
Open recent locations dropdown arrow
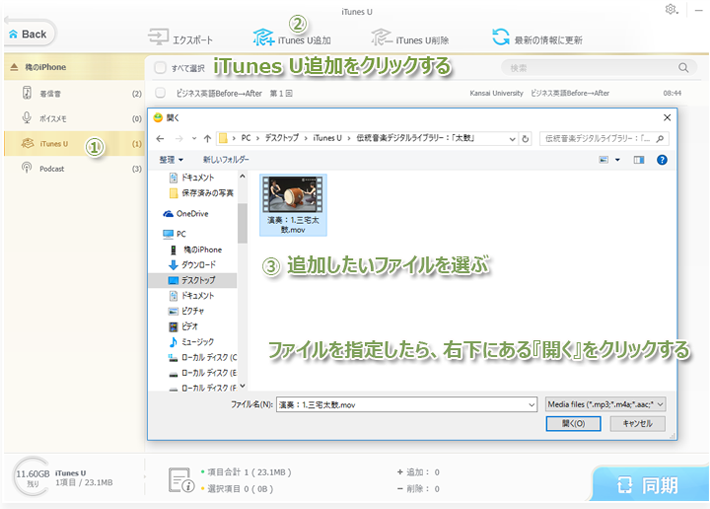[194, 139]
